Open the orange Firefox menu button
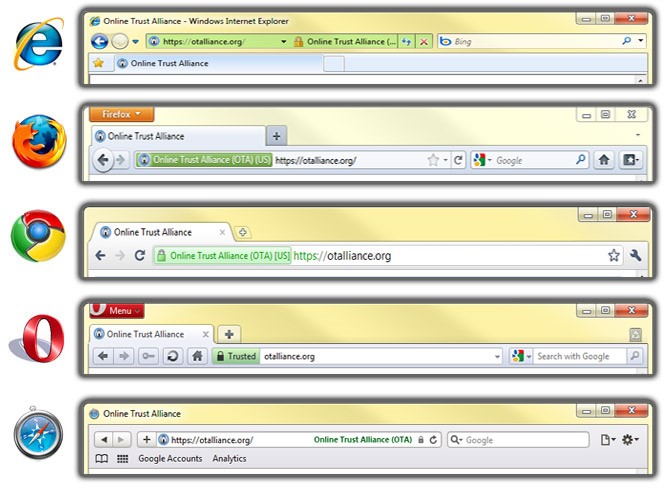The height and width of the screenshot is (489, 672). coord(122,114)
